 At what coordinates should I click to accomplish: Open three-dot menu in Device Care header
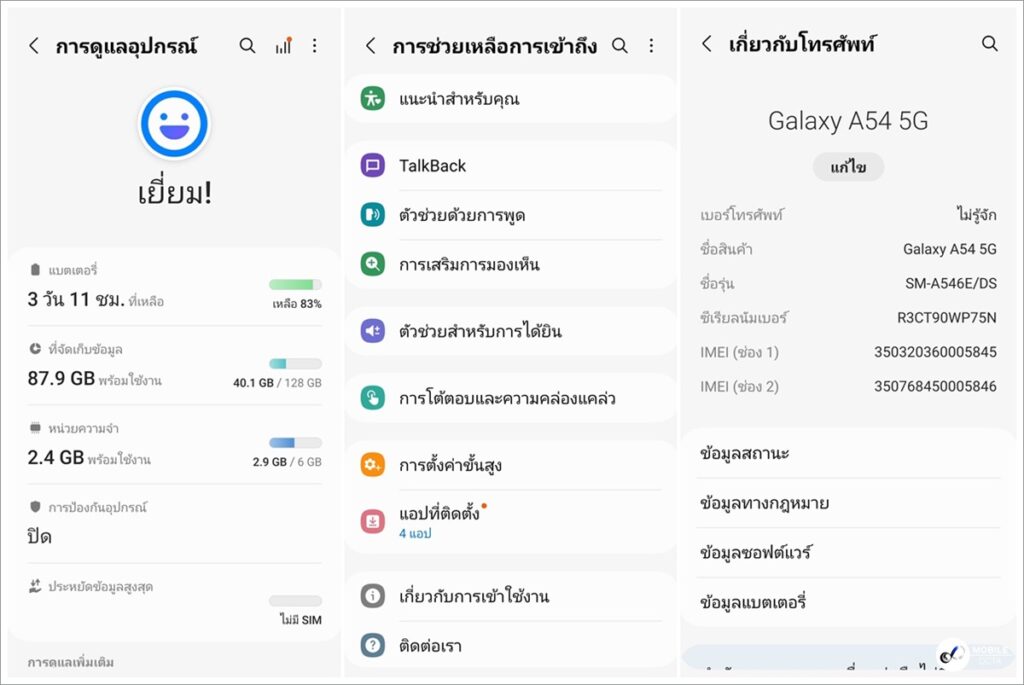315,46
